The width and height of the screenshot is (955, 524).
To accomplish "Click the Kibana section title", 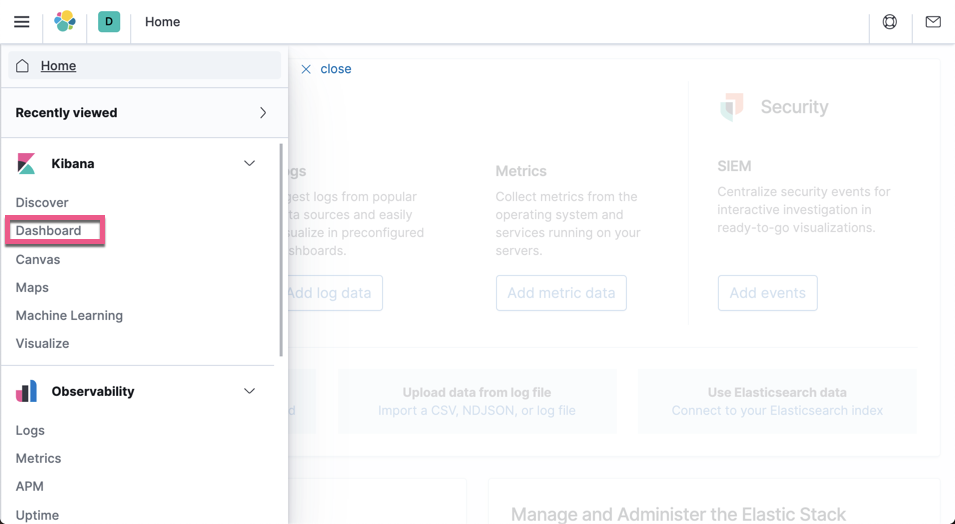I will [72, 163].
